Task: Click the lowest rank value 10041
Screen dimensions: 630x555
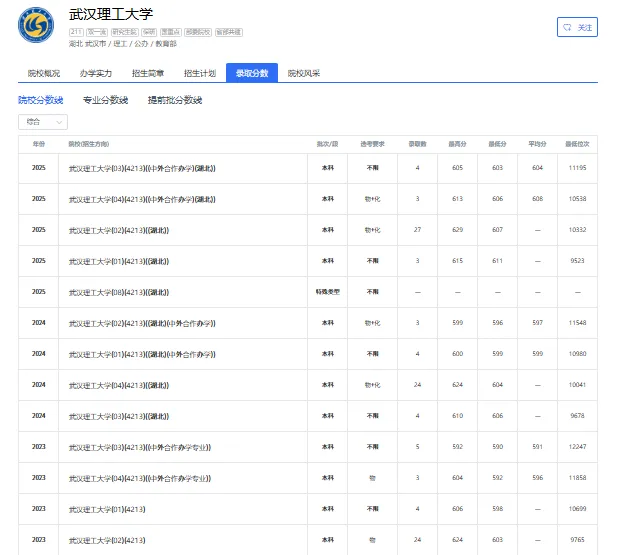Action: (577, 384)
